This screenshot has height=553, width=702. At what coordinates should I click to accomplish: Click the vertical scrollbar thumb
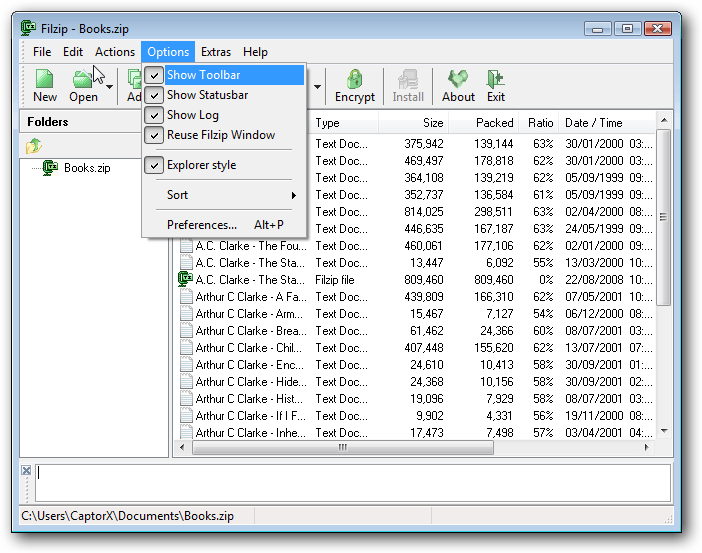(664, 217)
